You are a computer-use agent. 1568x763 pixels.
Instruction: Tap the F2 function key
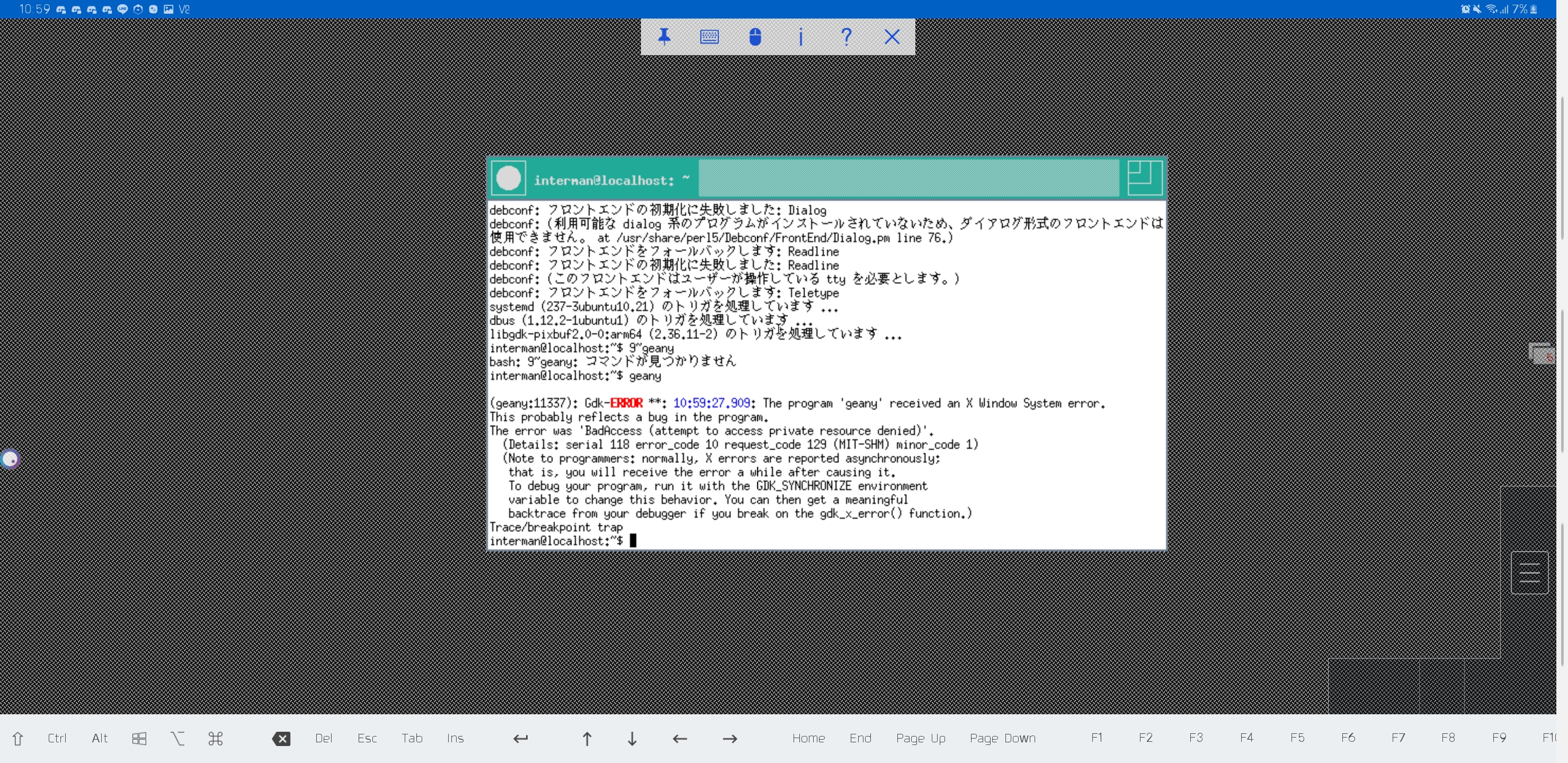1146,738
